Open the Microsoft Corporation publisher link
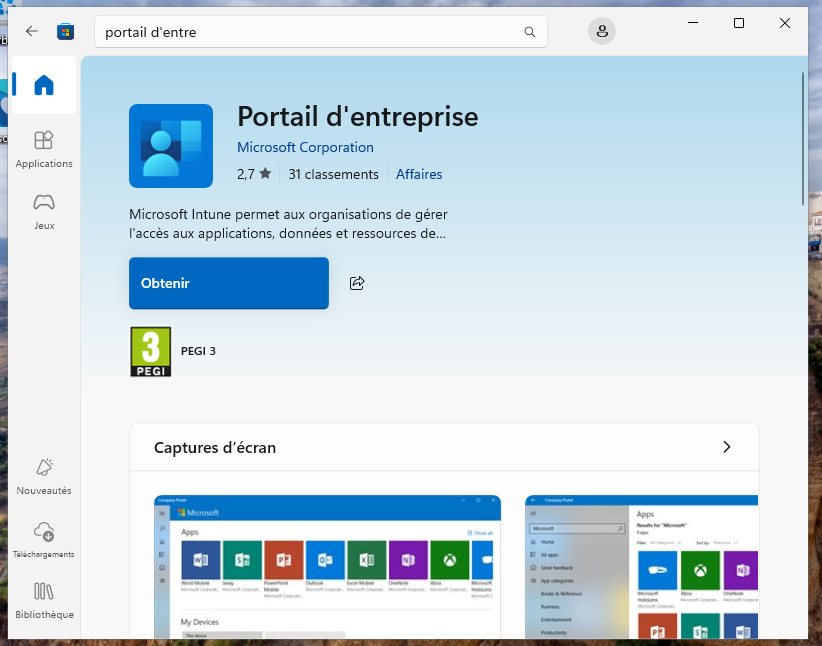The width and height of the screenshot is (822, 646). click(305, 147)
